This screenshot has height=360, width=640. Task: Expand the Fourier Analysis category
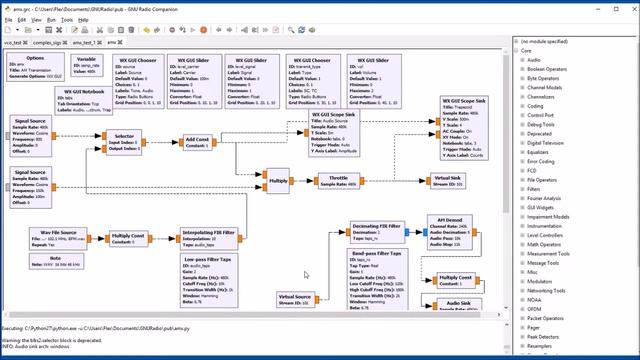tap(522, 198)
